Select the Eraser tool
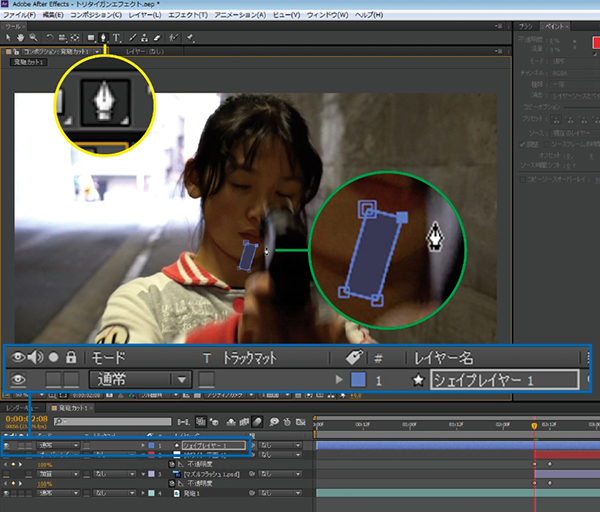The width and height of the screenshot is (600, 512). click(157, 38)
